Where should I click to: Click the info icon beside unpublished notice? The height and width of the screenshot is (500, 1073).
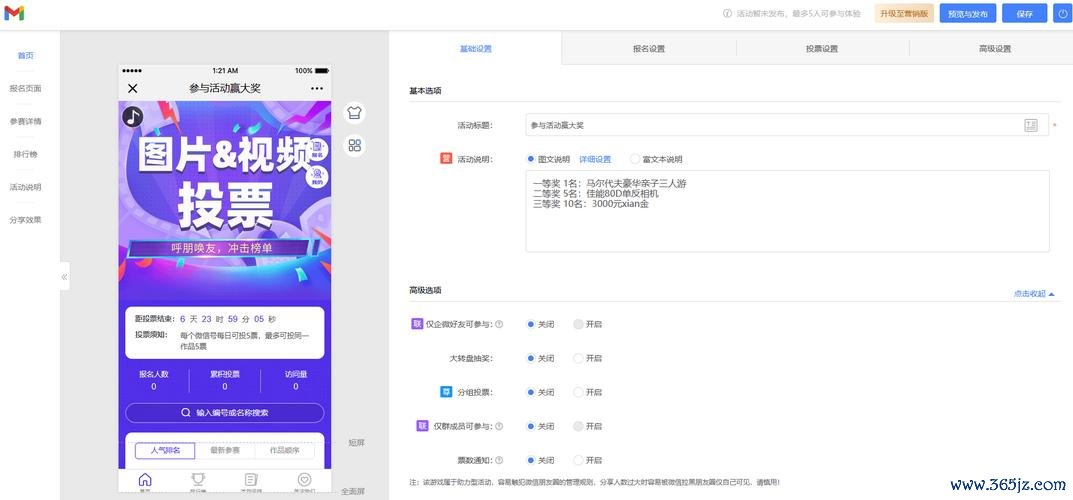(x=727, y=14)
